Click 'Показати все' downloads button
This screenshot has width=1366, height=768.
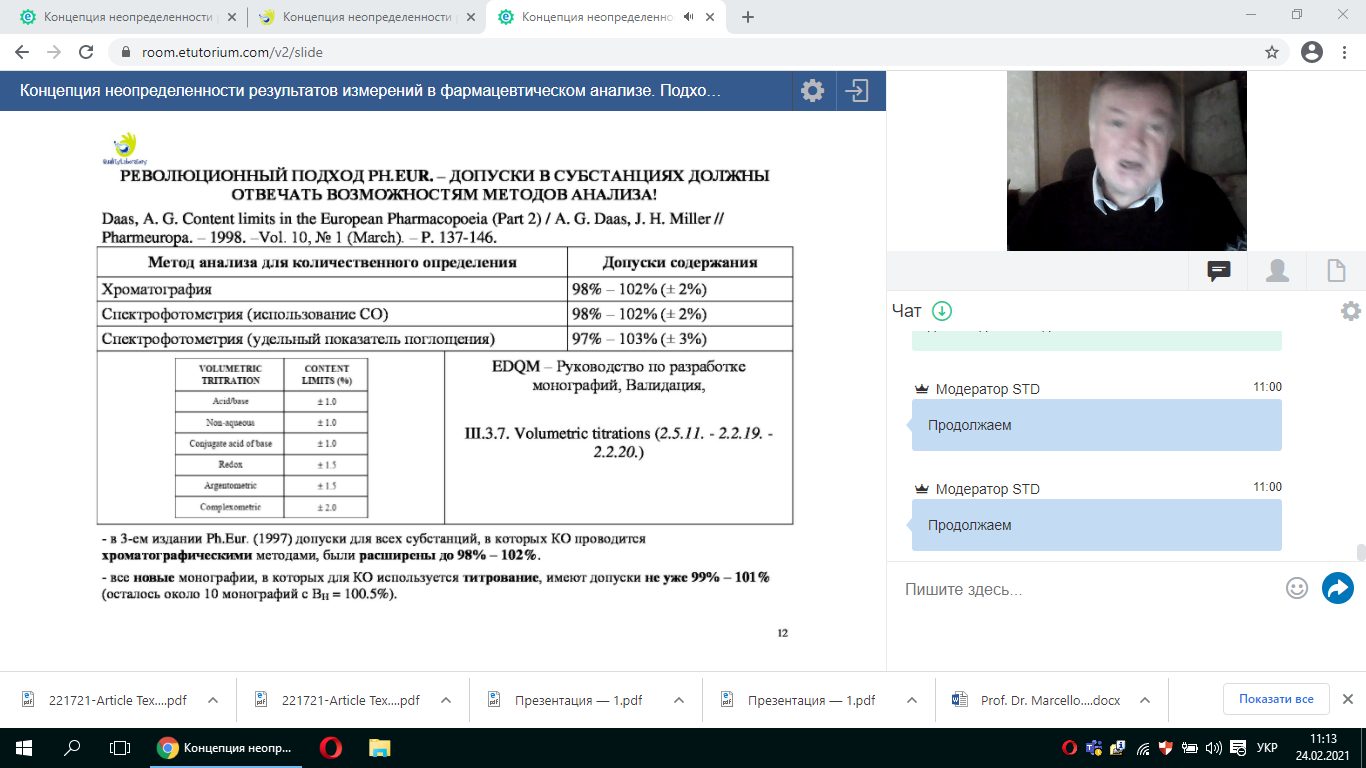1276,699
